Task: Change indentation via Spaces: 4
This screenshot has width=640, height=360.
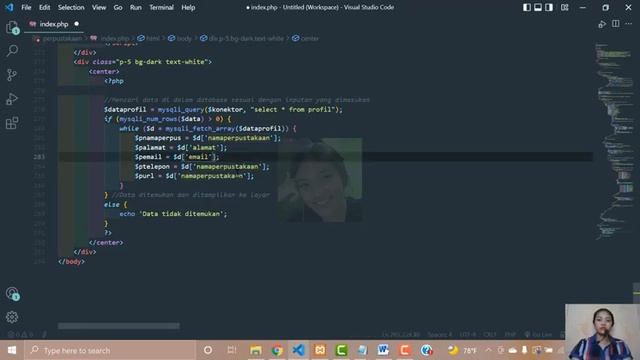Action: coord(440,335)
